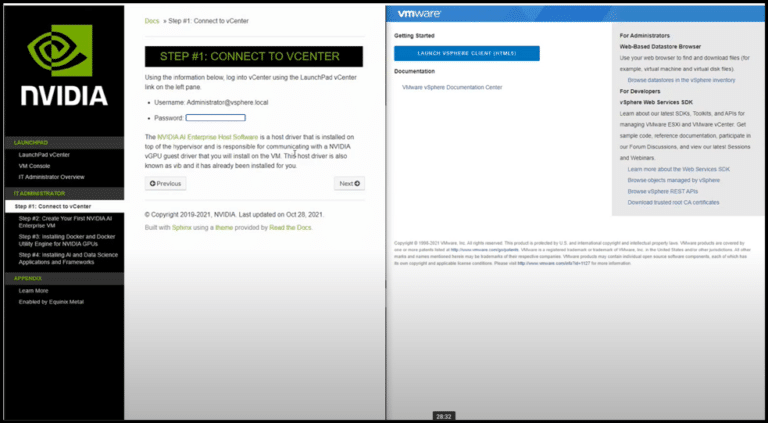Click the Docs breadcrumb link
Screen dimensions: 768x423
[152, 21]
